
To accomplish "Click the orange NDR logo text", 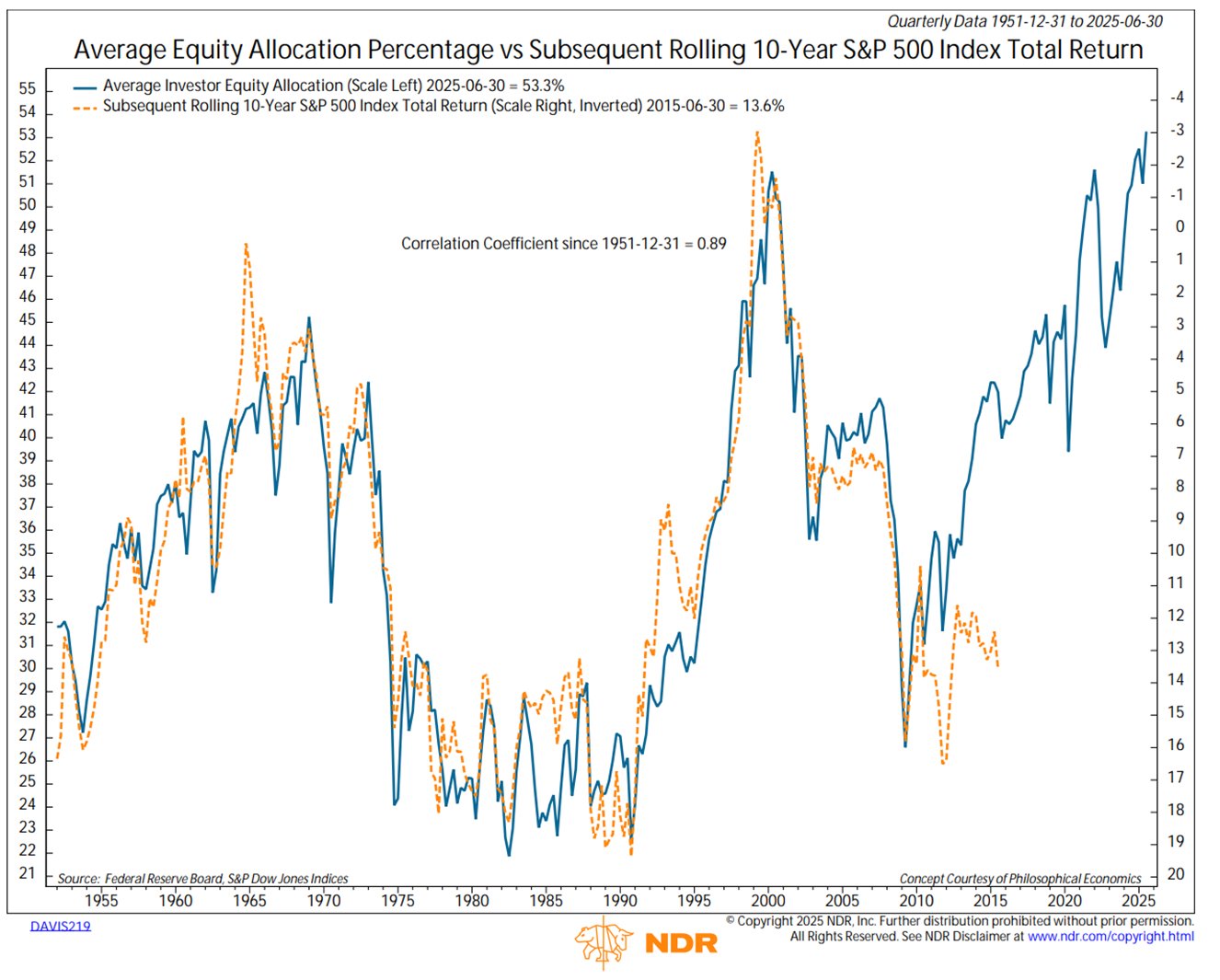I will click(681, 943).
